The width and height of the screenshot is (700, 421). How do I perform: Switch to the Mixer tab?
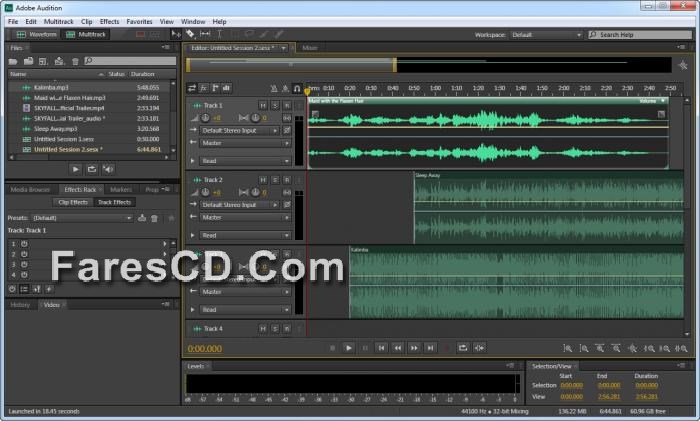310,48
